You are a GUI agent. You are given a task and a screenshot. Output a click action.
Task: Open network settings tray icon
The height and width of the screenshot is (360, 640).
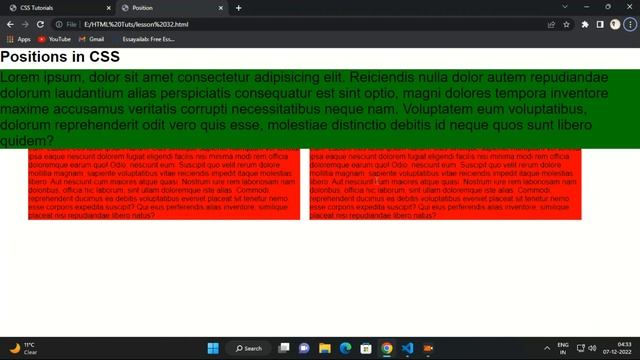point(581,348)
